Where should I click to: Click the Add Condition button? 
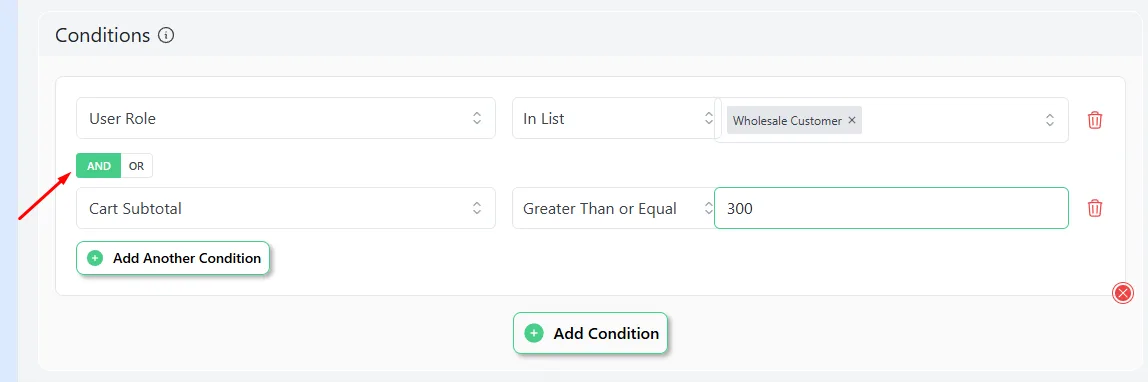(x=590, y=333)
